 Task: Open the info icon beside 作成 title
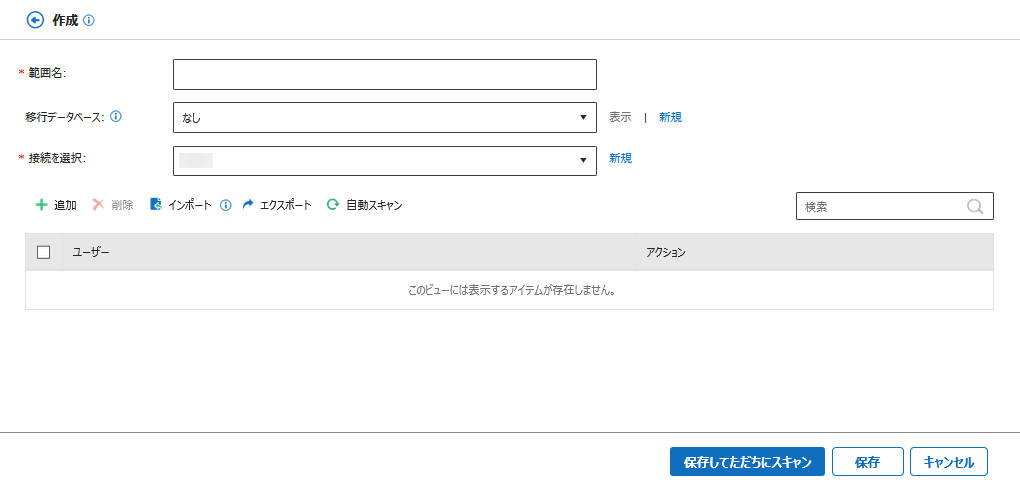[89, 20]
